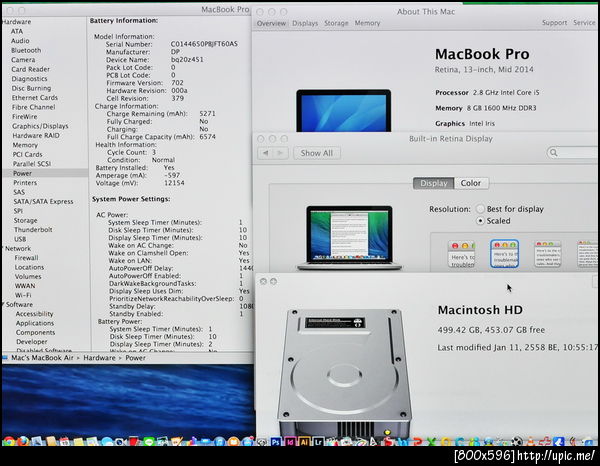Switch to the Memory tab
The image size is (600, 466).
coord(367,23)
